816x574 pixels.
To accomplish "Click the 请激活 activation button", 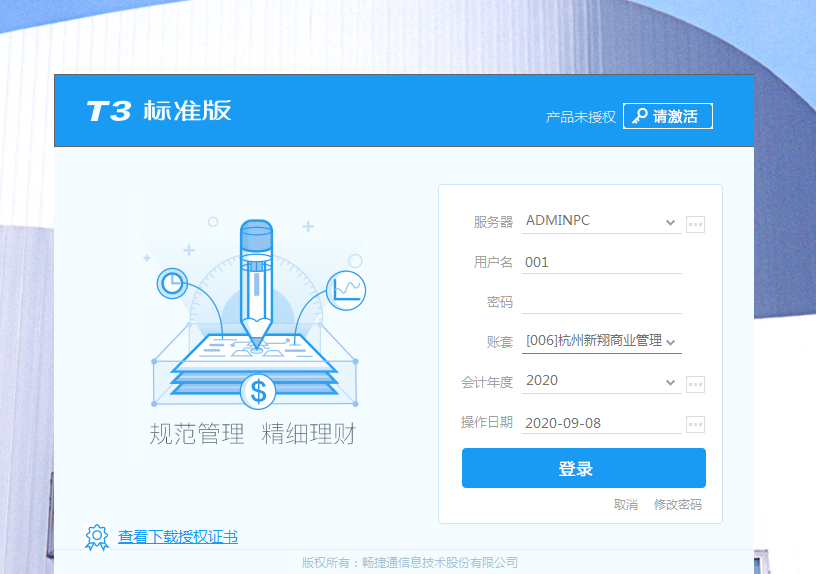I will pyautogui.click(x=668, y=116).
